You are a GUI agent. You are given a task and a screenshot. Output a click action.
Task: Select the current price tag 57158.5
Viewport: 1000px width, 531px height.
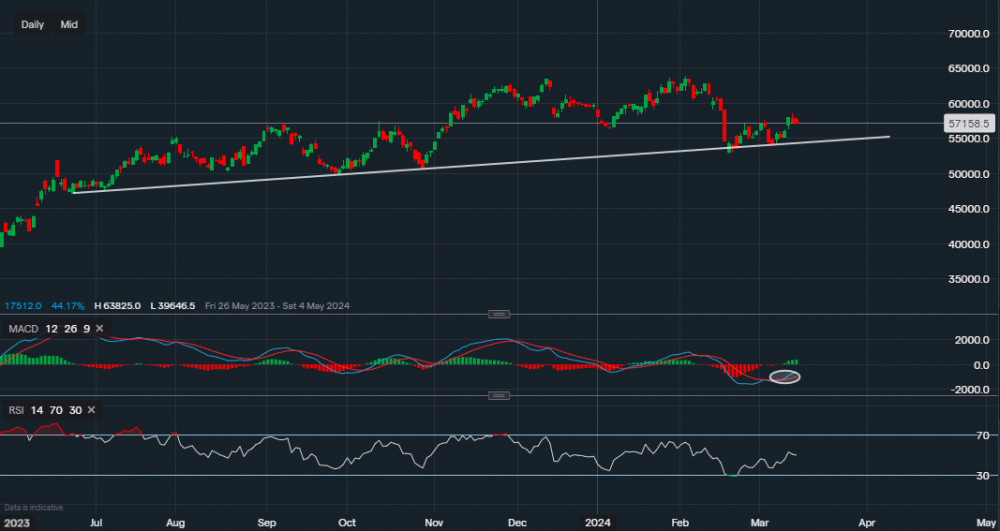point(967,124)
